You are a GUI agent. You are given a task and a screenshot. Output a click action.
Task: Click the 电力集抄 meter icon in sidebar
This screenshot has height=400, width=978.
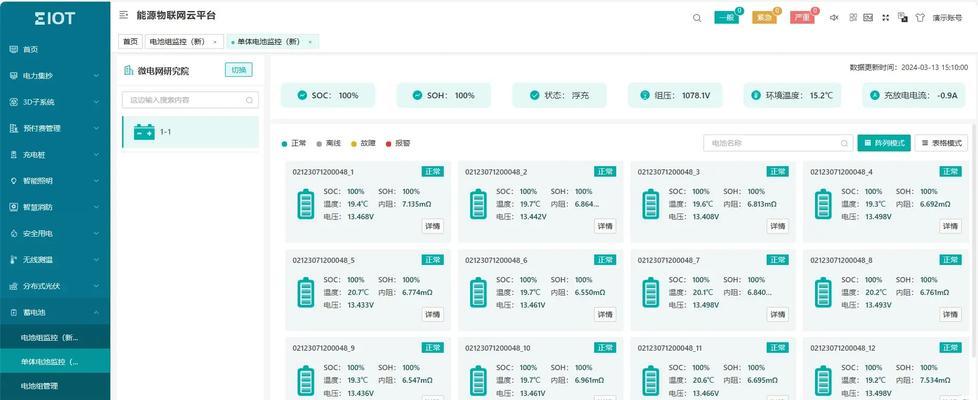(14, 76)
